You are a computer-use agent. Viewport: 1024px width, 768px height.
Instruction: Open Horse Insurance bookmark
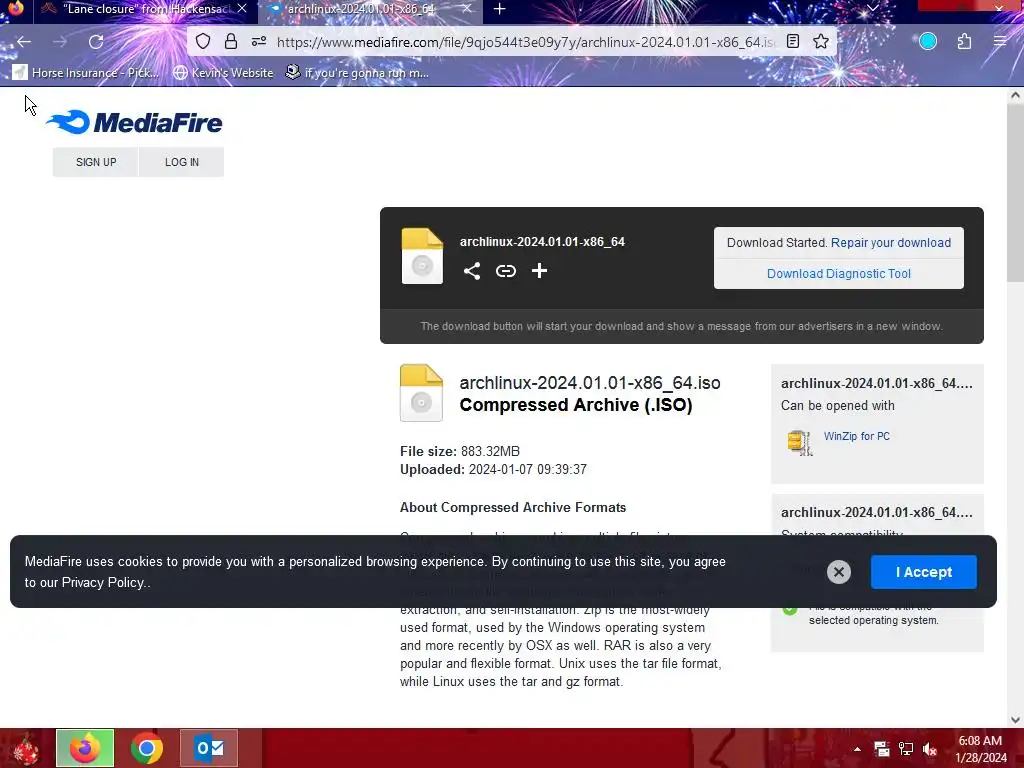tap(86, 72)
